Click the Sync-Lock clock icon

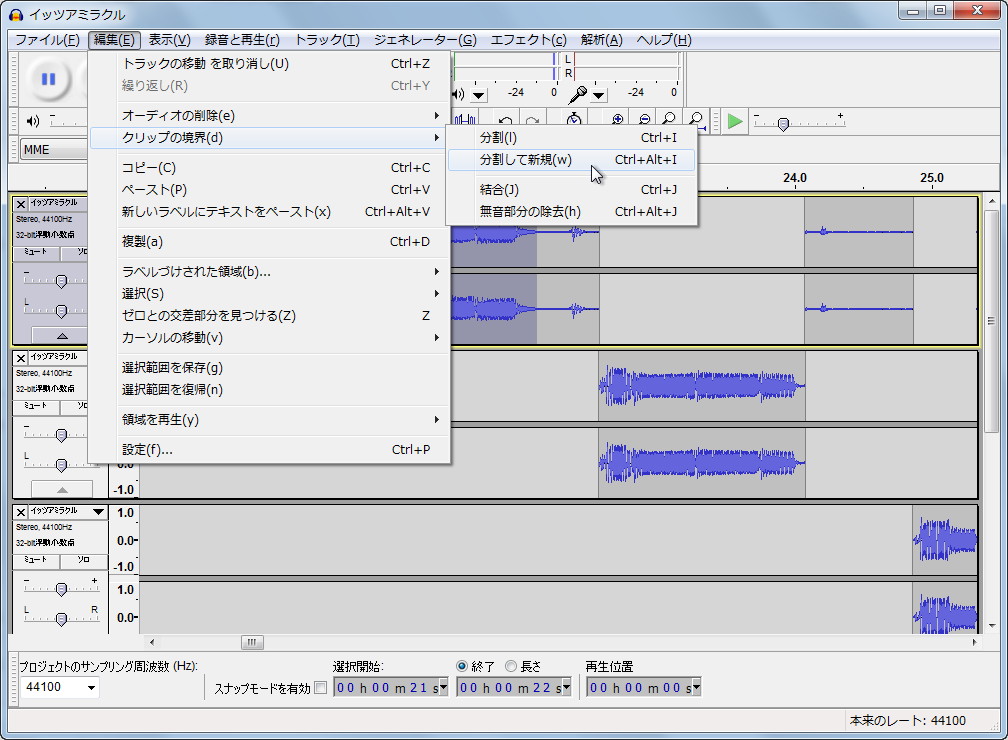(x=573, y=120)
